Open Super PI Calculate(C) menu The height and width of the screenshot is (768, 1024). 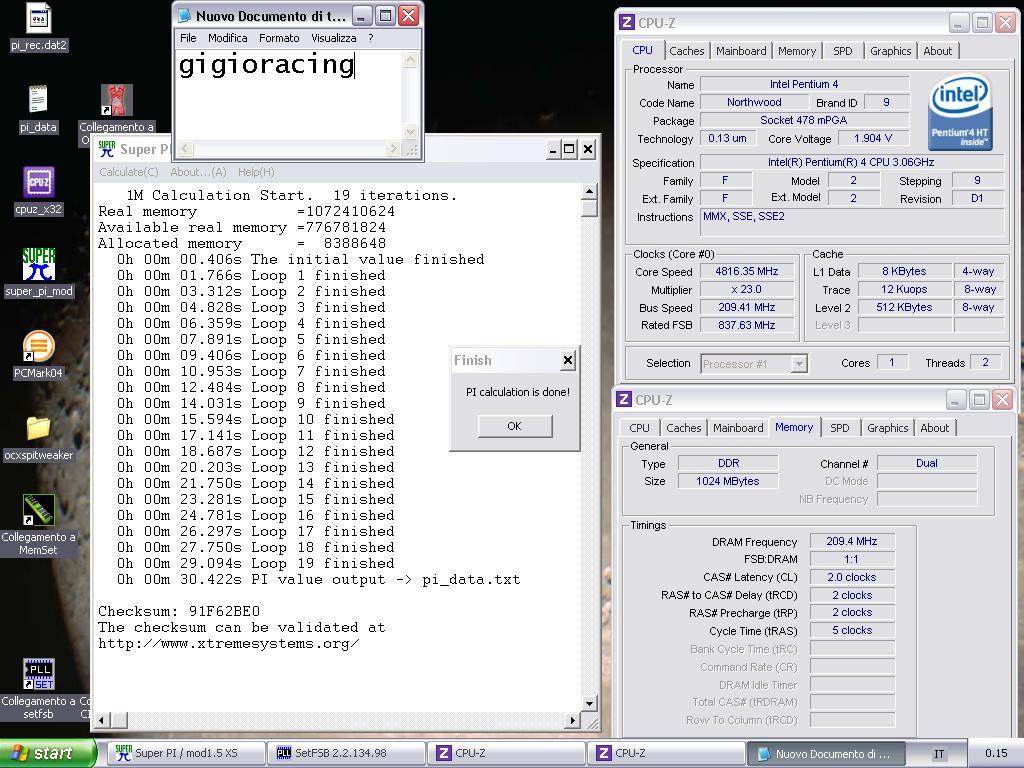click(129, 172)
